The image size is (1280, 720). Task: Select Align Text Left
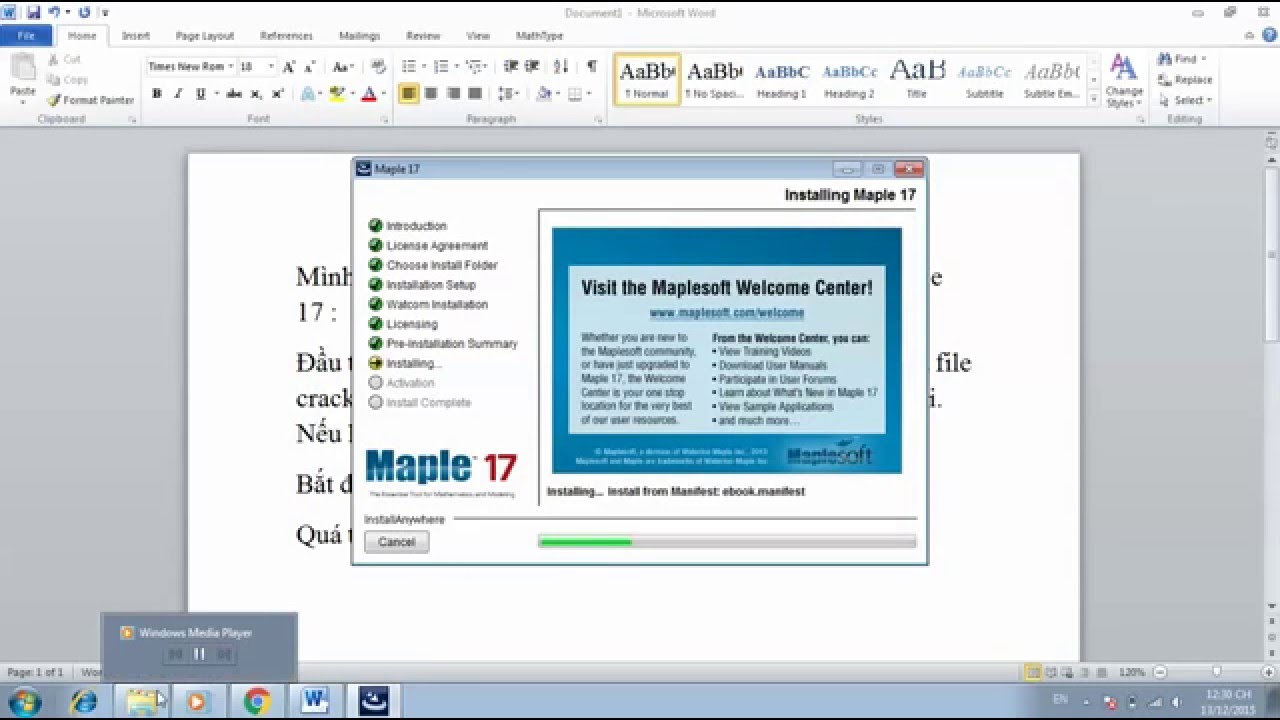click(408, 93)
